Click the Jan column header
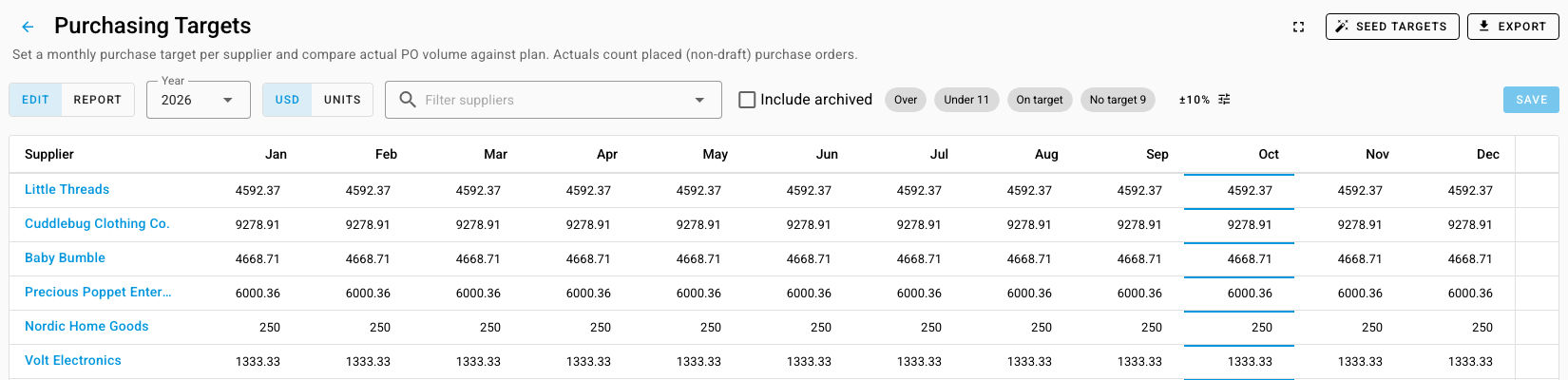The height and width of the screenshot is (380, 1568). click(276, 154)
